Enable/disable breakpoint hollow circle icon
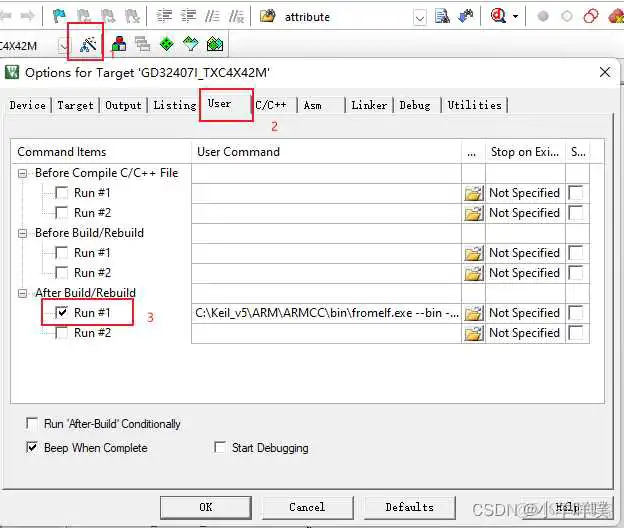 coord(567,16)
